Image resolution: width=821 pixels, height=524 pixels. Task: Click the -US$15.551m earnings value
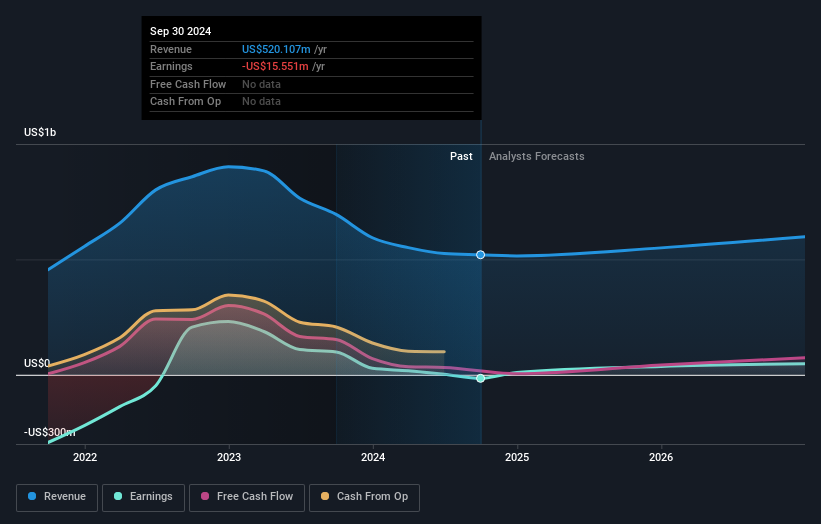pyautogui.click(x=275, y=66)
